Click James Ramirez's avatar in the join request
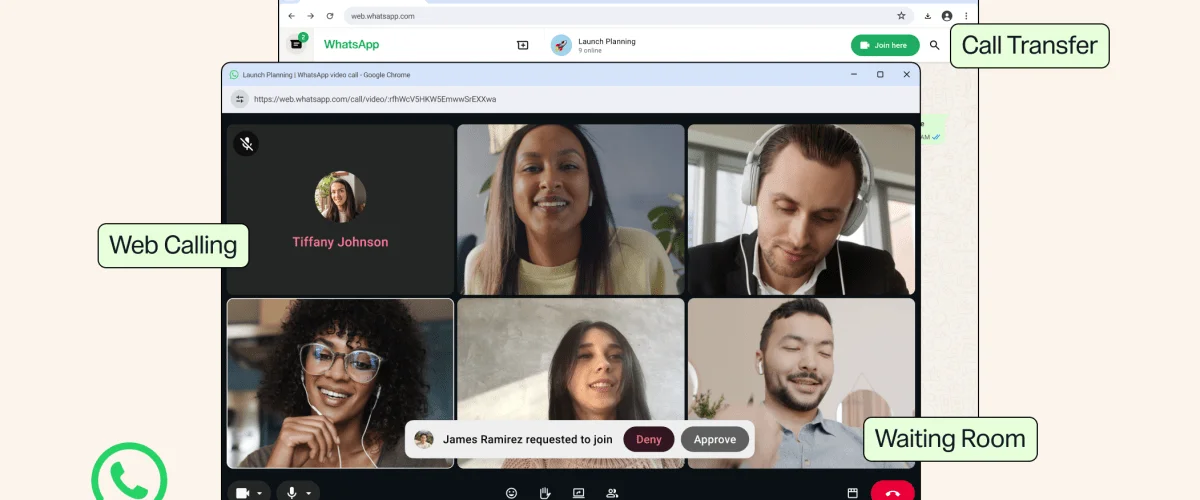Viewport: 1200px width, 500px height. click(x=424, y=439)
